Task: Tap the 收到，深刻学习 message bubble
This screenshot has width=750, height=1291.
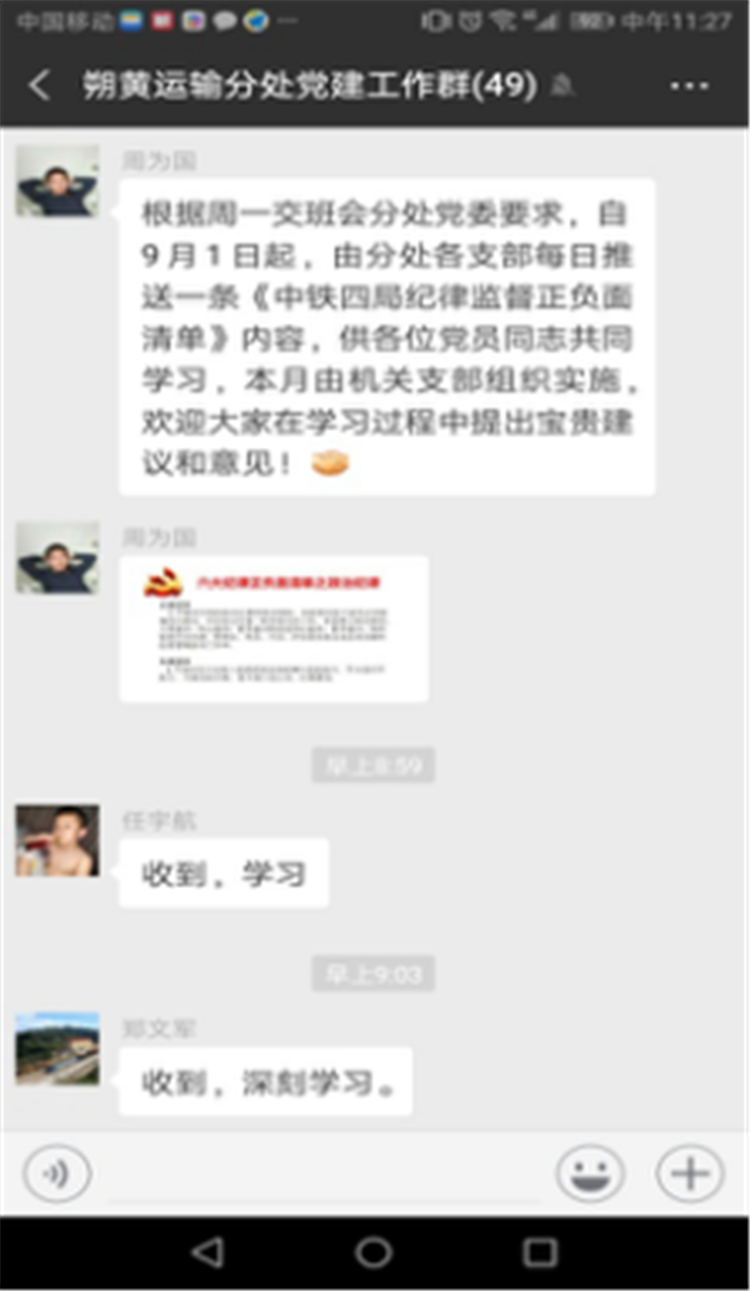Action: [x=266, y=1082]
